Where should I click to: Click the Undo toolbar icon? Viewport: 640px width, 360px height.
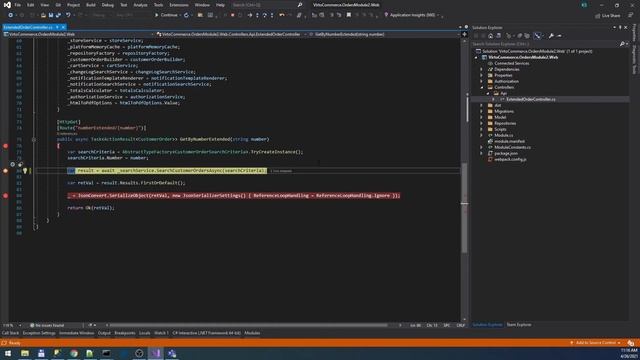pos(68,15)
